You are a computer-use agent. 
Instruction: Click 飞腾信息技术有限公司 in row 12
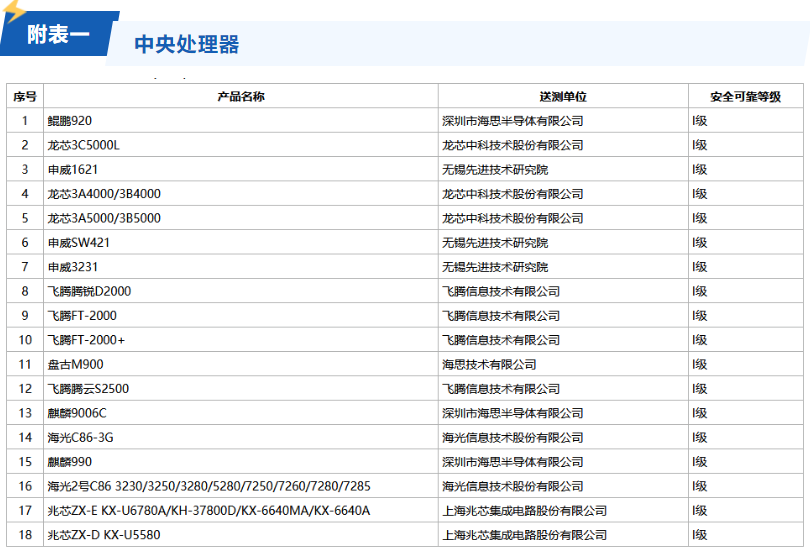(x=501, y=389)
